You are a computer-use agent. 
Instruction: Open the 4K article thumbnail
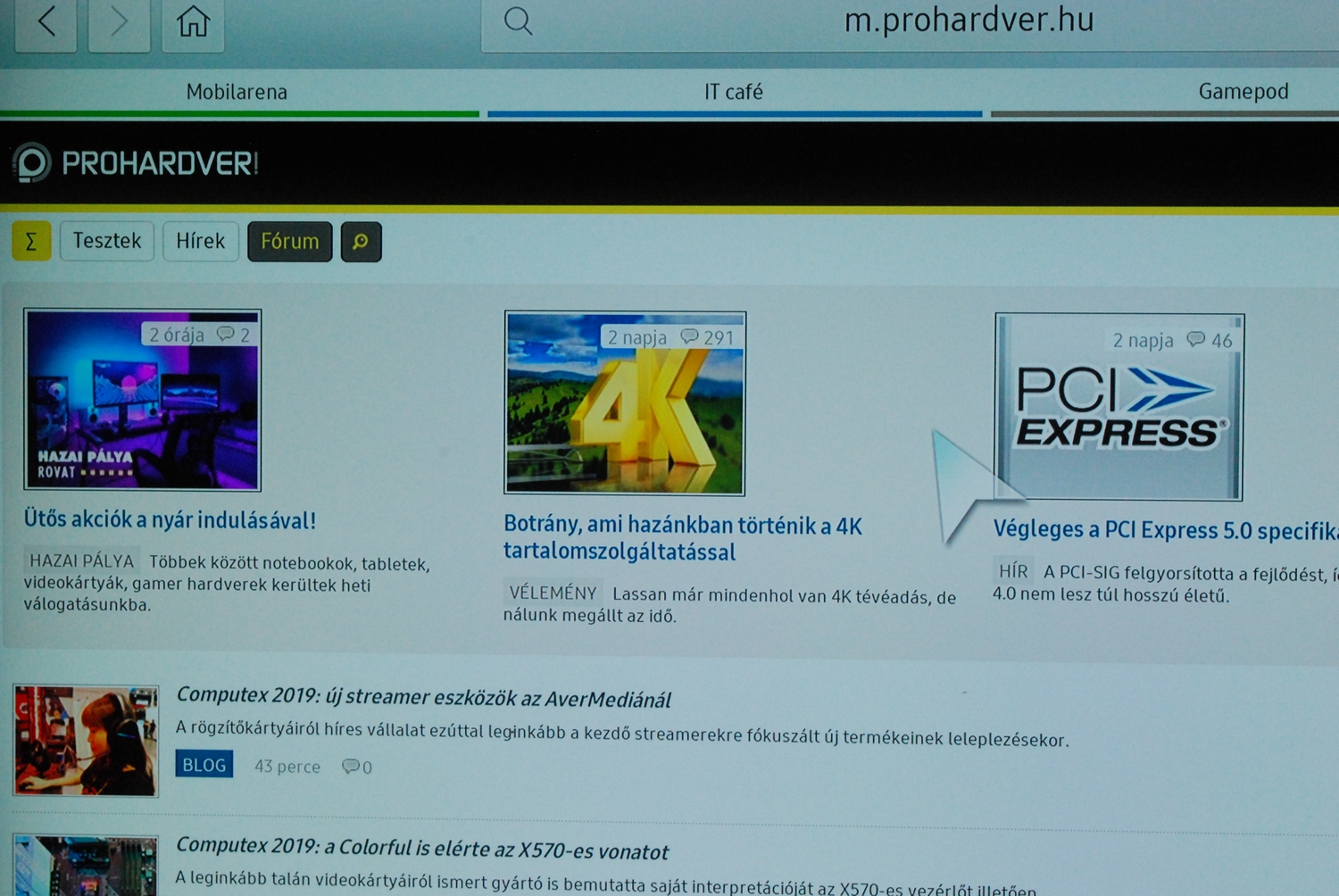[x=625, y=403]
